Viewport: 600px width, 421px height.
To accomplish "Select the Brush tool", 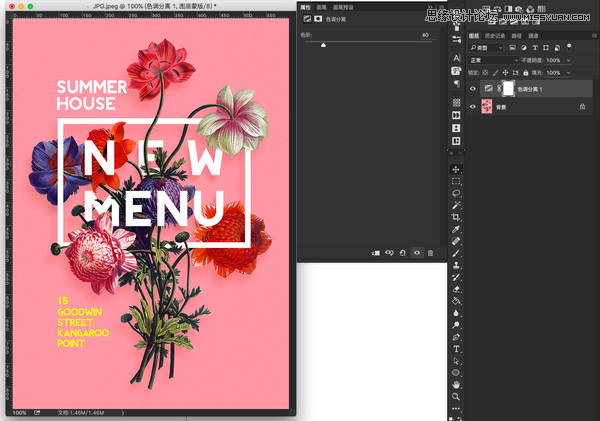I will (x=456, y=253).
